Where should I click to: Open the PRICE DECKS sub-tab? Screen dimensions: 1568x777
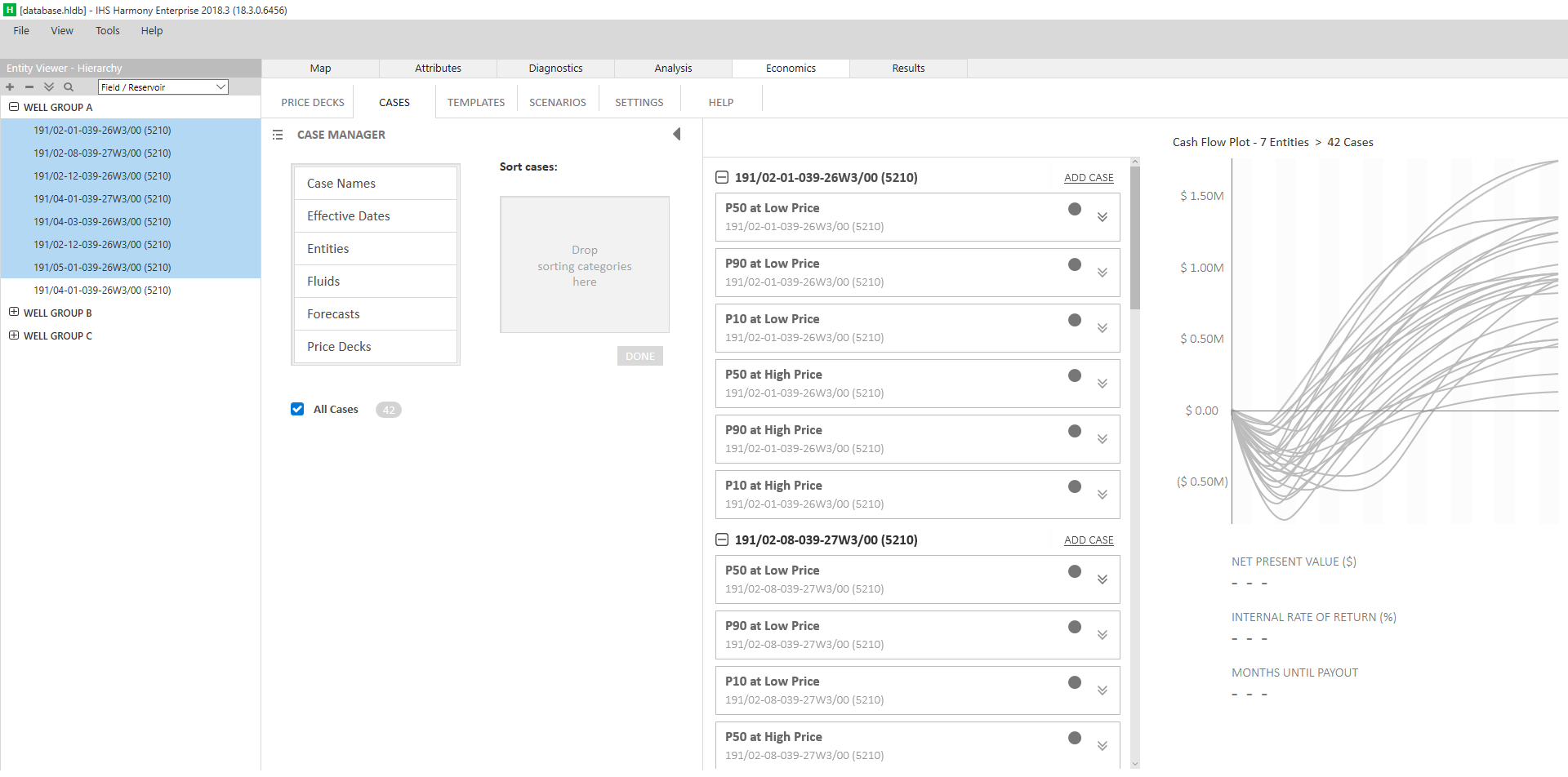313,103
